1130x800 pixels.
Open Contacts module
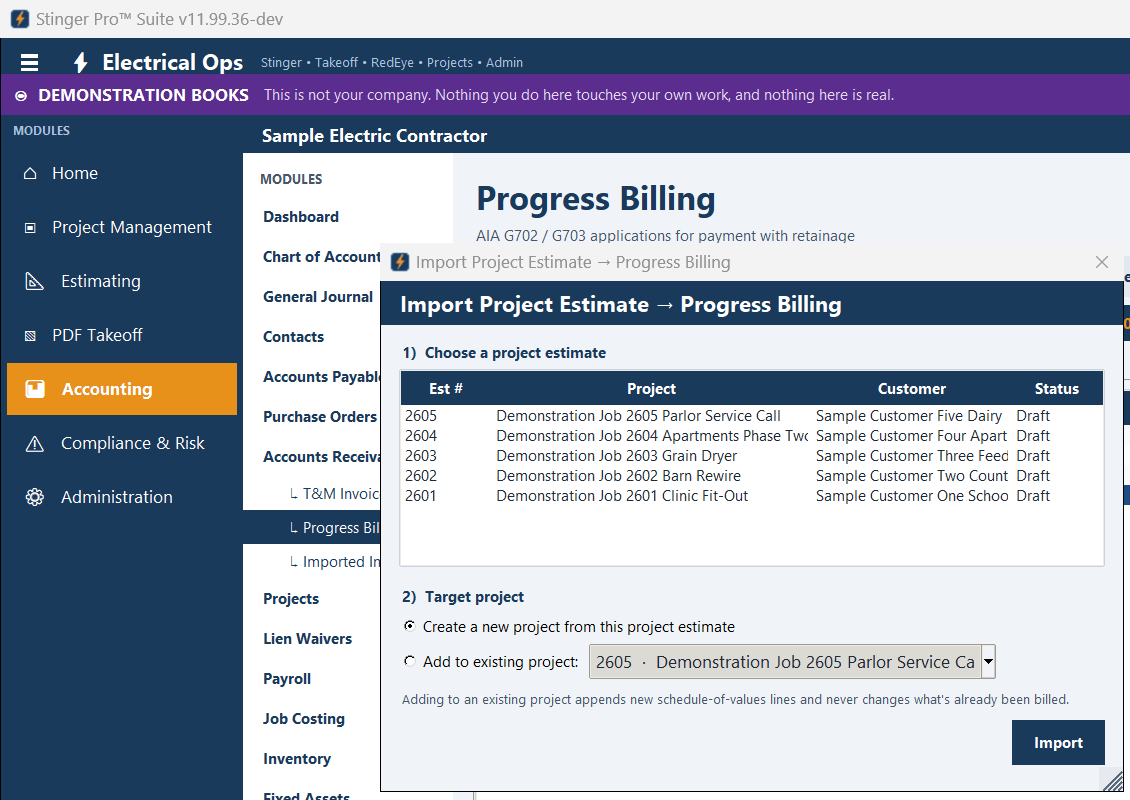click(x=293, y=337)
